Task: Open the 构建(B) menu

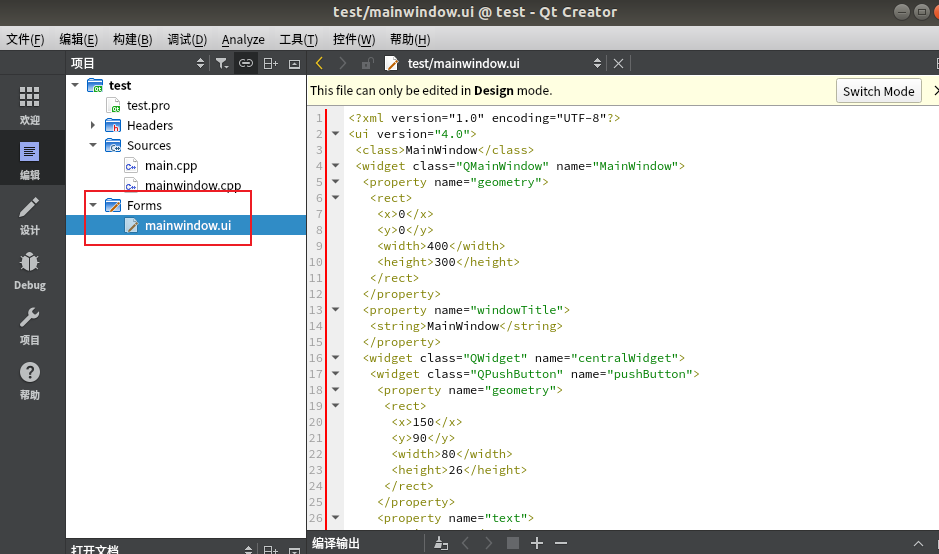Action: pyautogui.click(x=132, y=40)
